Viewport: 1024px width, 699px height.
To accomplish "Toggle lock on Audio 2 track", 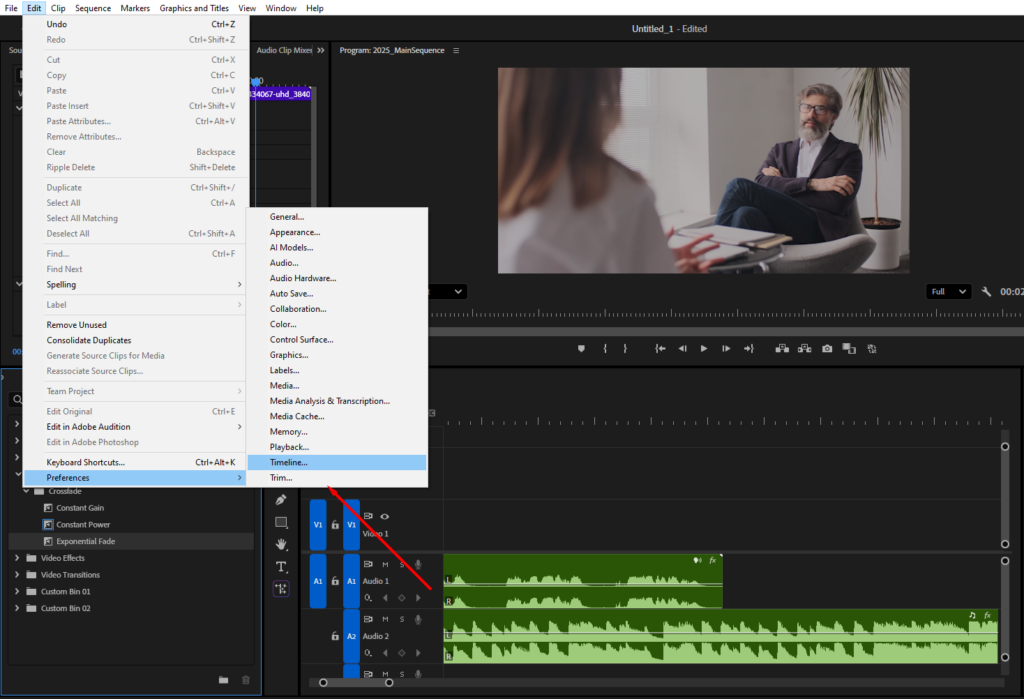I will [335, 636].
